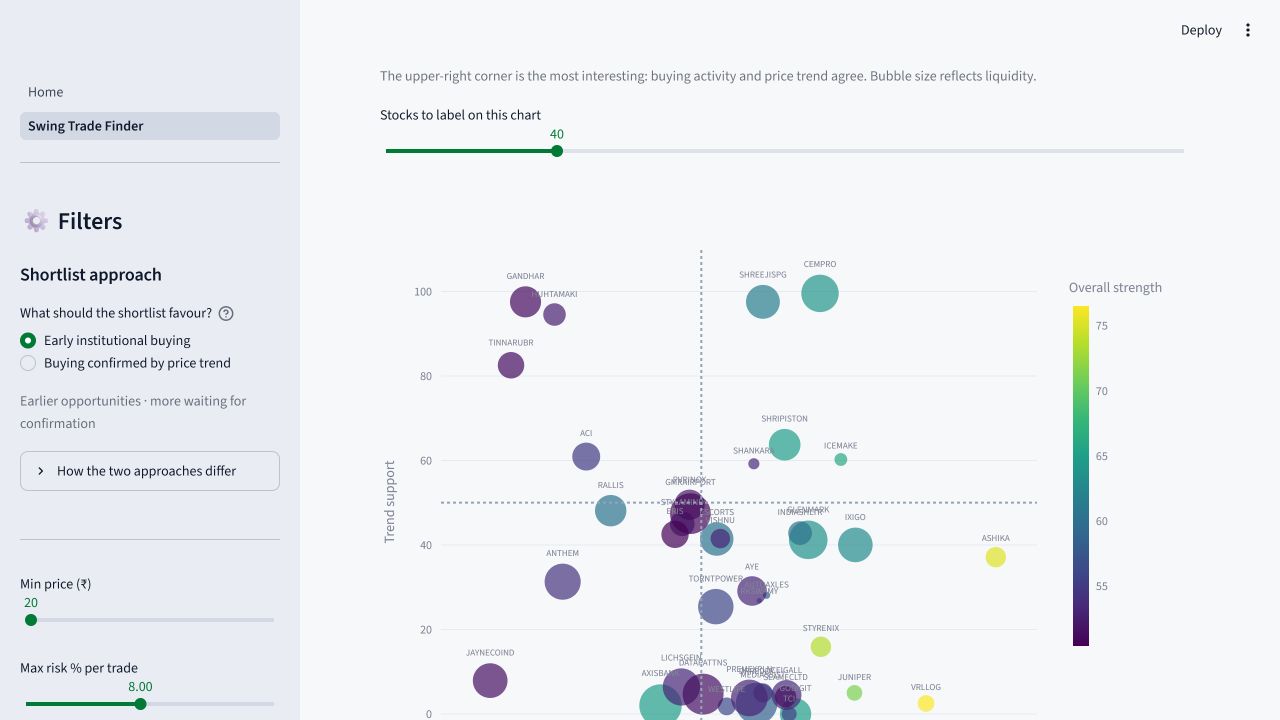
Task: Click the SHRIPISTON bubble
Action: [785, 444]
